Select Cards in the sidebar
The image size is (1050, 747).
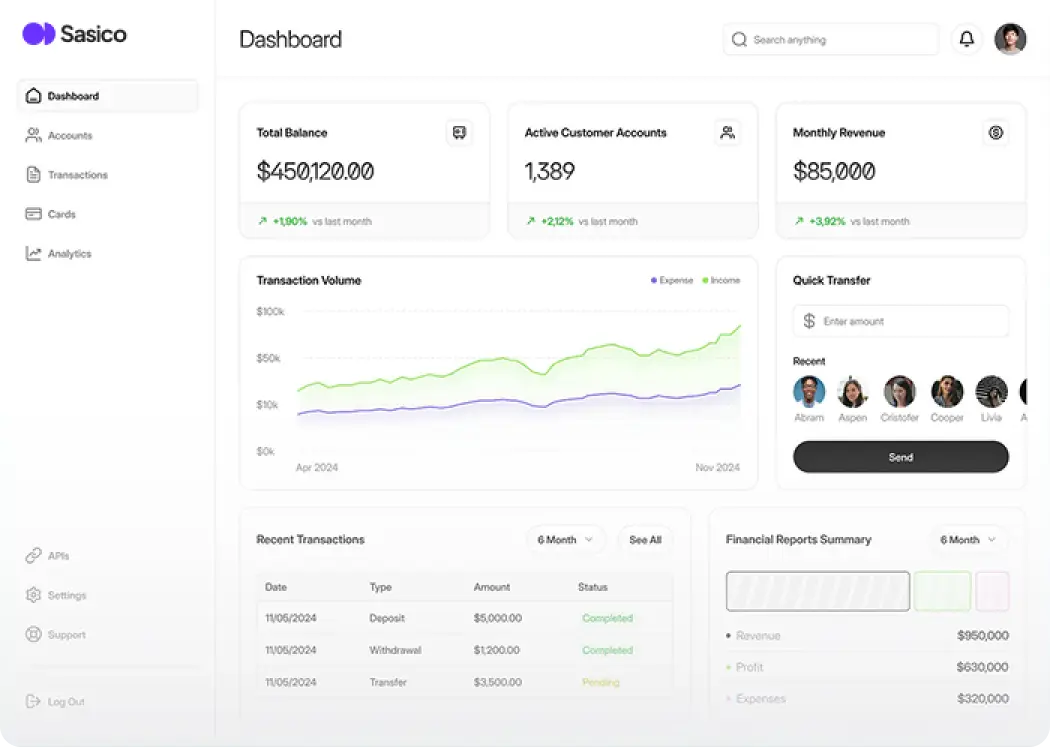coord(61,214)
